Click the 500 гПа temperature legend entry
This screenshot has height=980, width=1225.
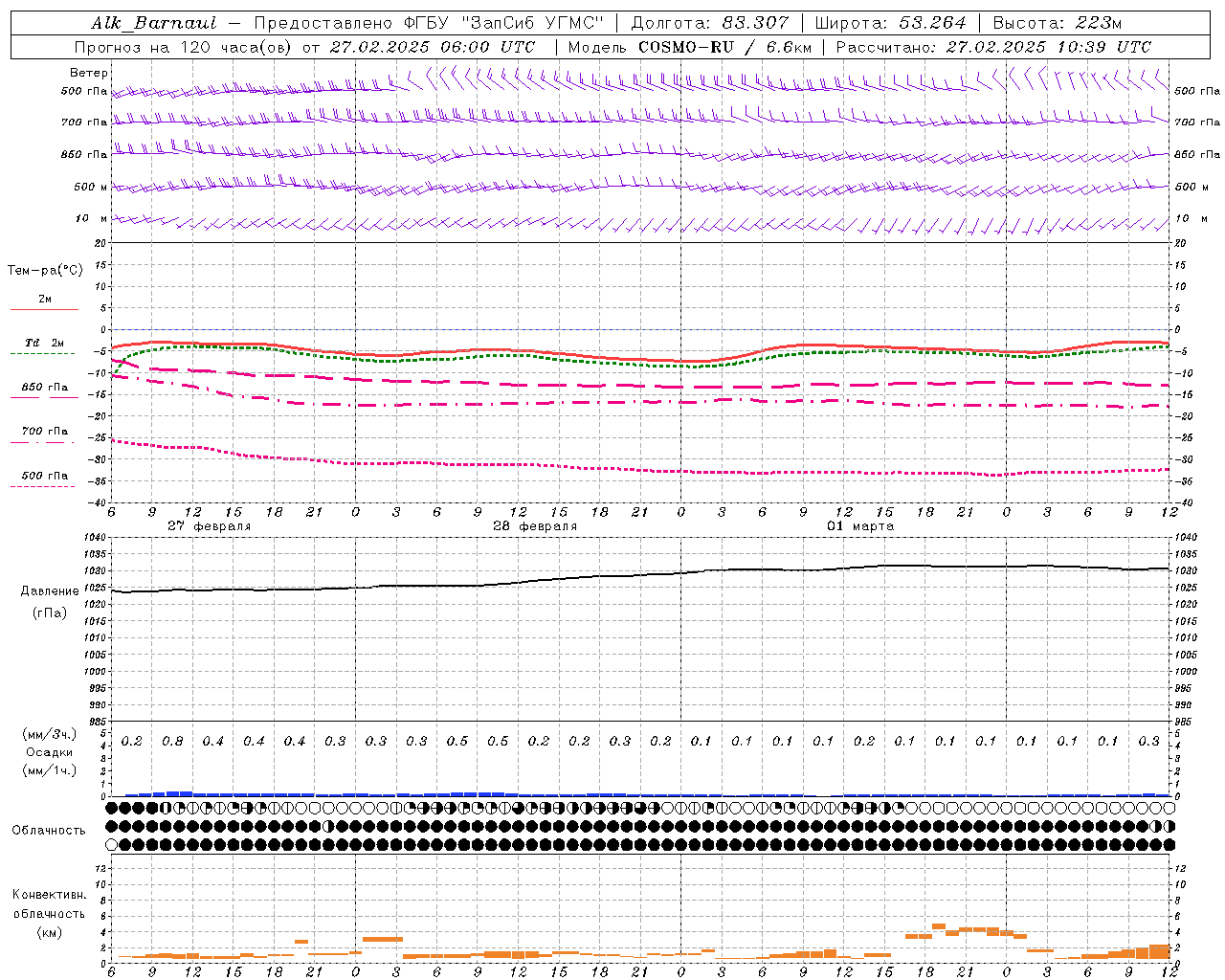coord(45,476)
